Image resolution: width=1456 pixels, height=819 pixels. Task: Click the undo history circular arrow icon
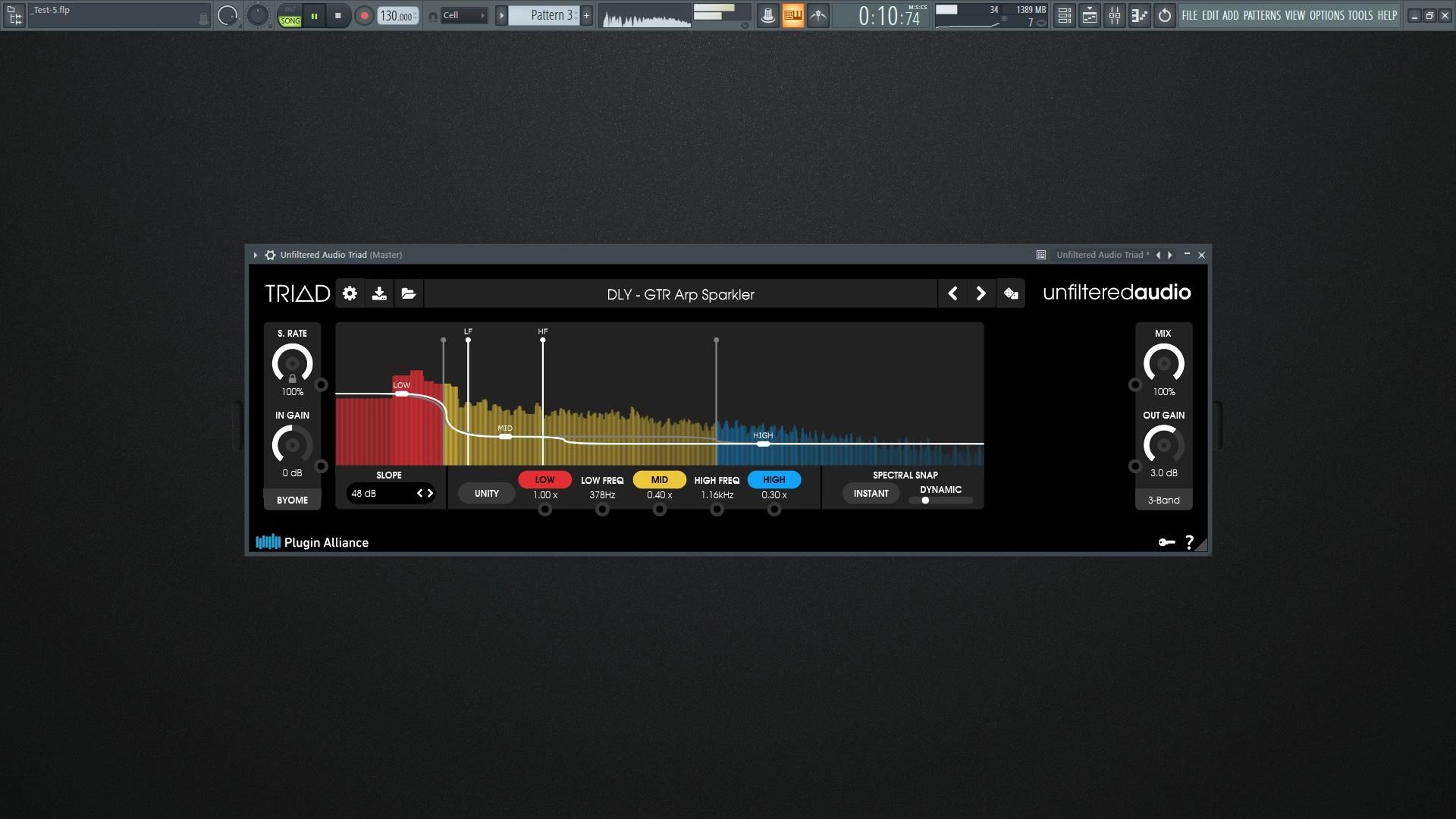[1165, 15]
